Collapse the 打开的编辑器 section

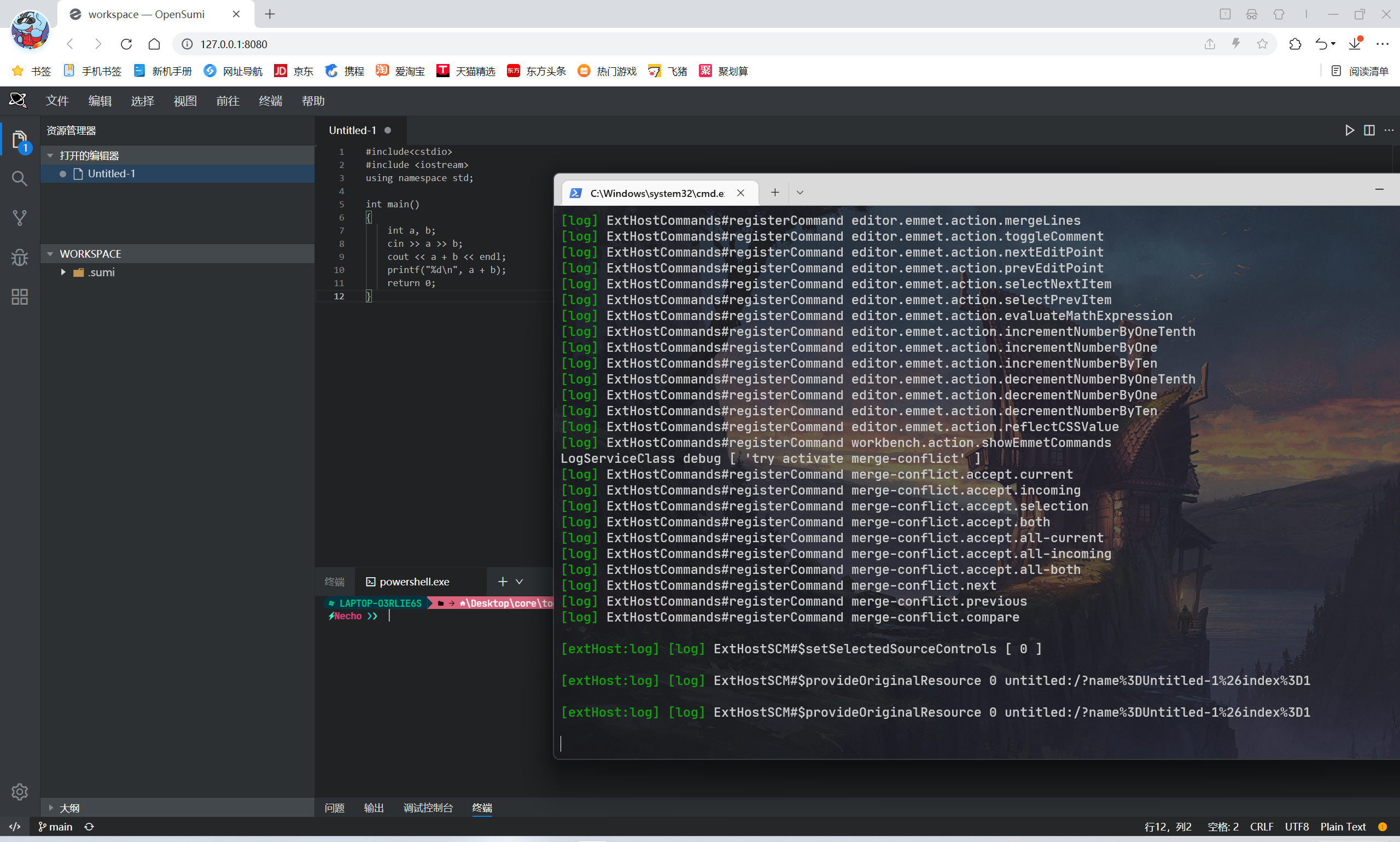click(50, 155)
